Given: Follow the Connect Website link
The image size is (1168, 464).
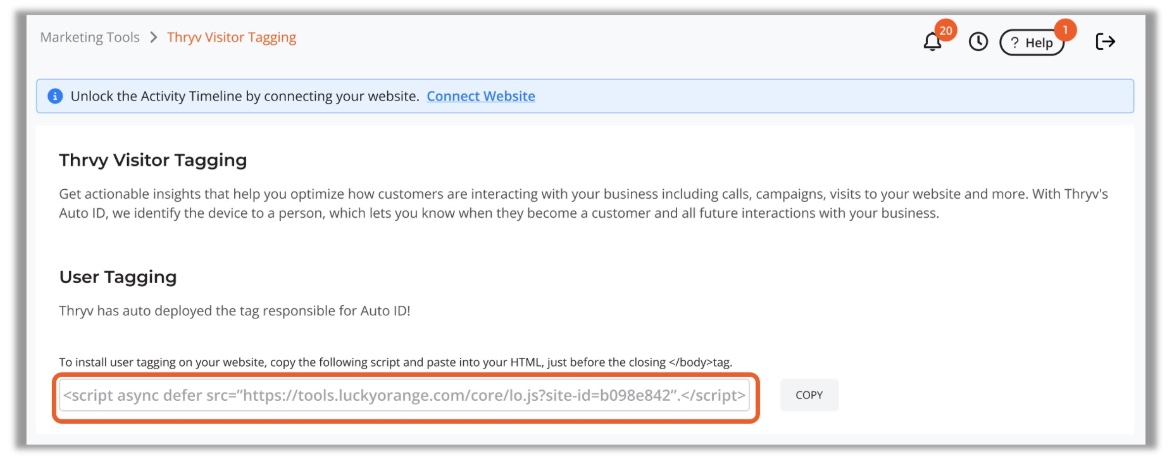Looking at the screenshot, I should pyautogui.click(x=480, y=96).
